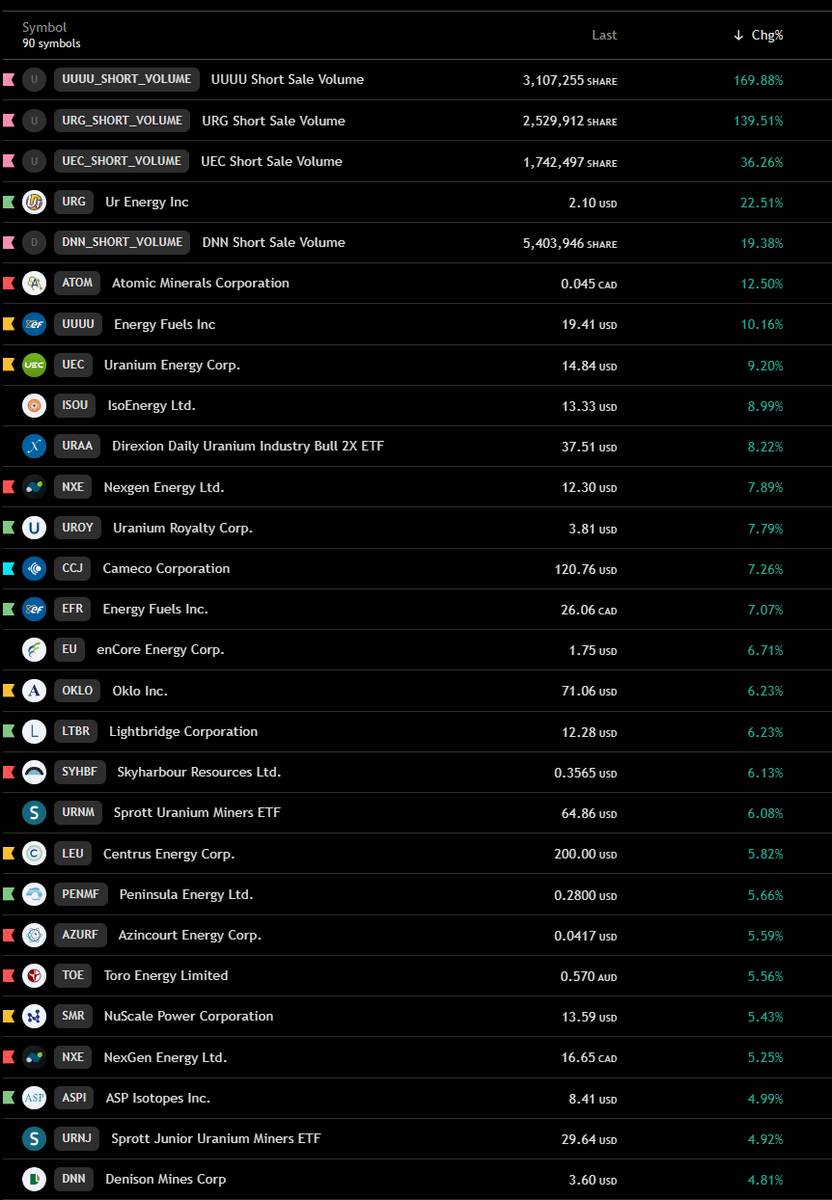The height and width of the screenshot is (1200, 832).
Task: Click the LEU ticker badge
Action: [73, 854]
